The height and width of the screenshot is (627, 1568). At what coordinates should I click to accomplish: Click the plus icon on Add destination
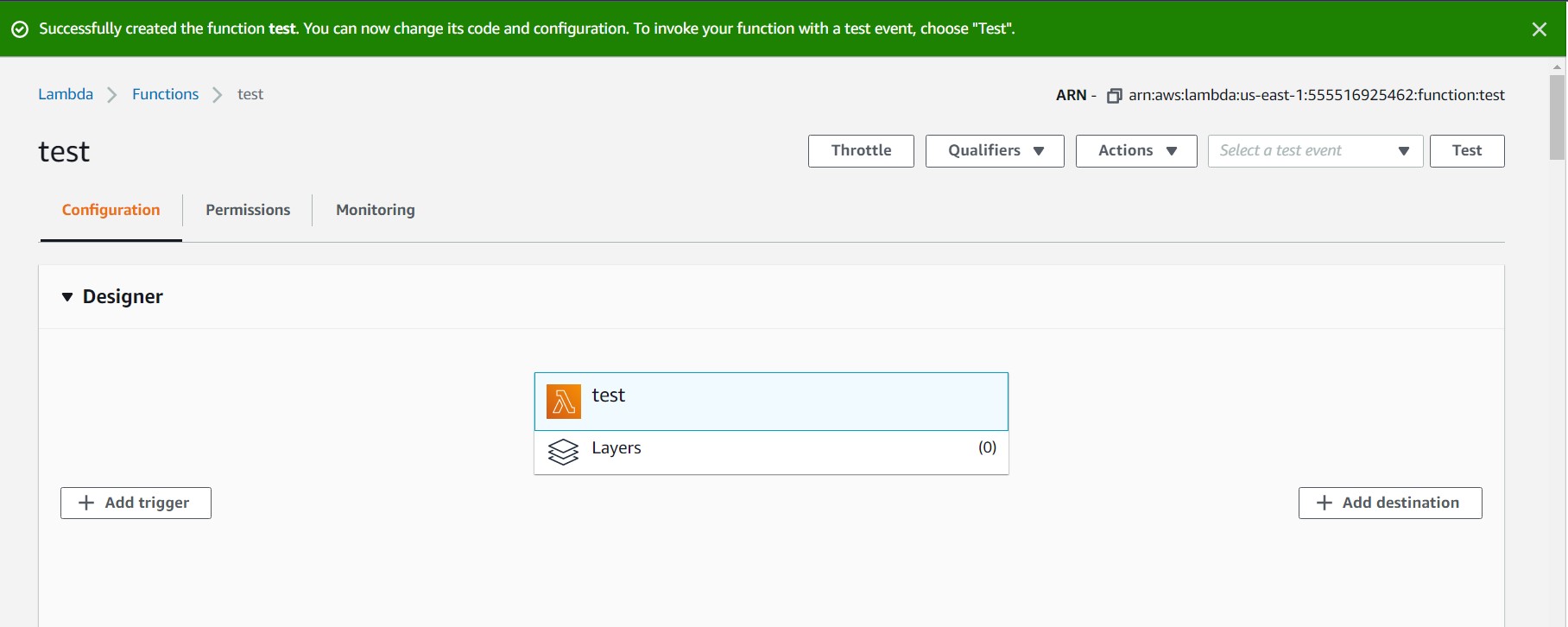[x=1325, y=503]
